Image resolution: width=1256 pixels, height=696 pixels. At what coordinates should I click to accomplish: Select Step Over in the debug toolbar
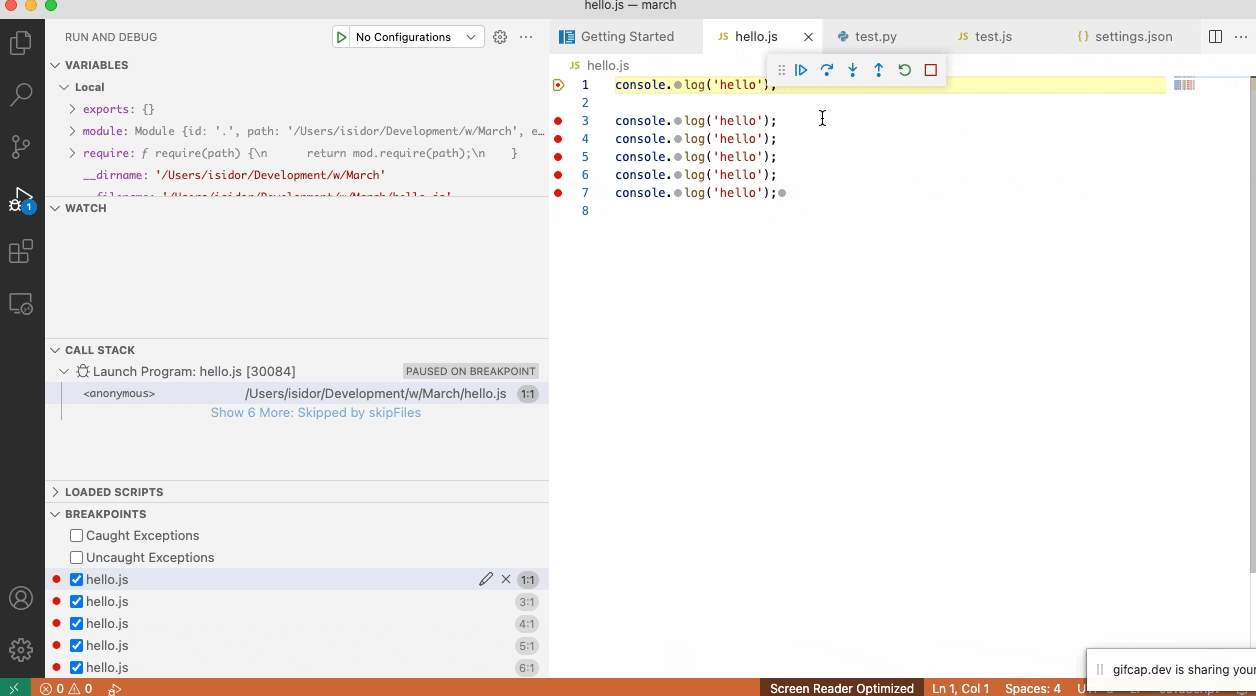coord(826,69)
